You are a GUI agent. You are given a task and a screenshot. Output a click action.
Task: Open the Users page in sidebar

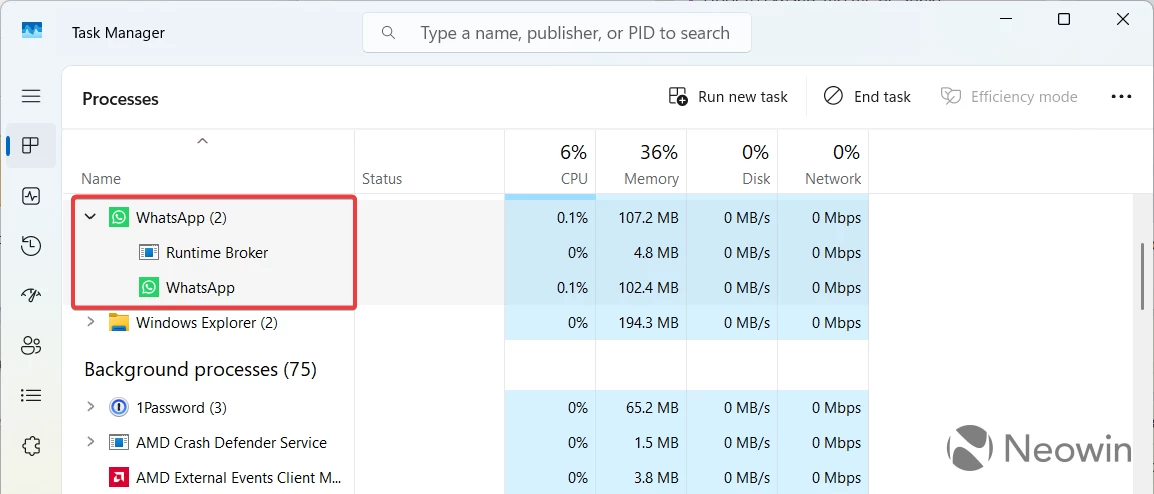point(31,345)
